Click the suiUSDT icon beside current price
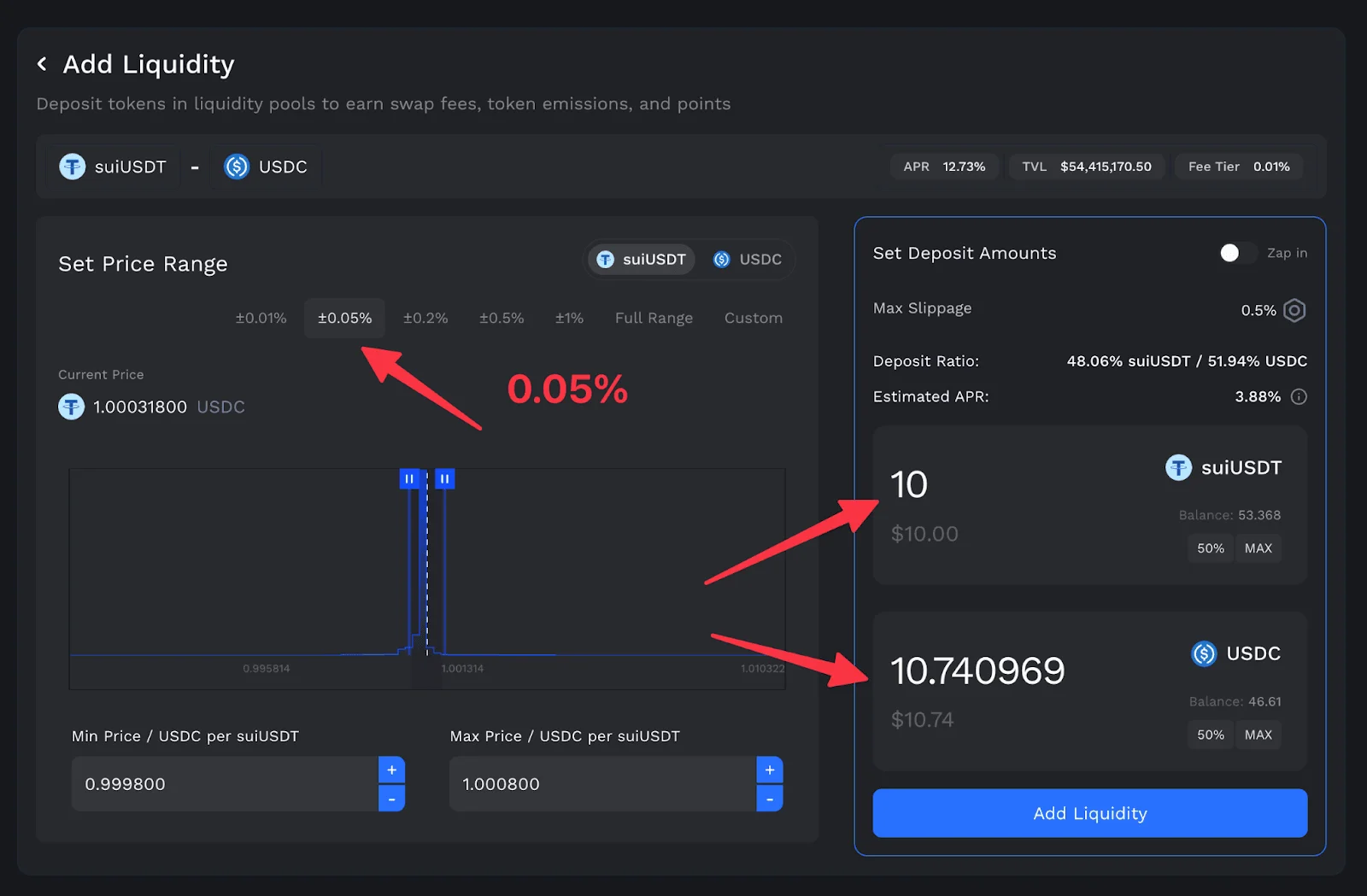The height and width of the screenshot is (896, 1367). click(71, 407)
